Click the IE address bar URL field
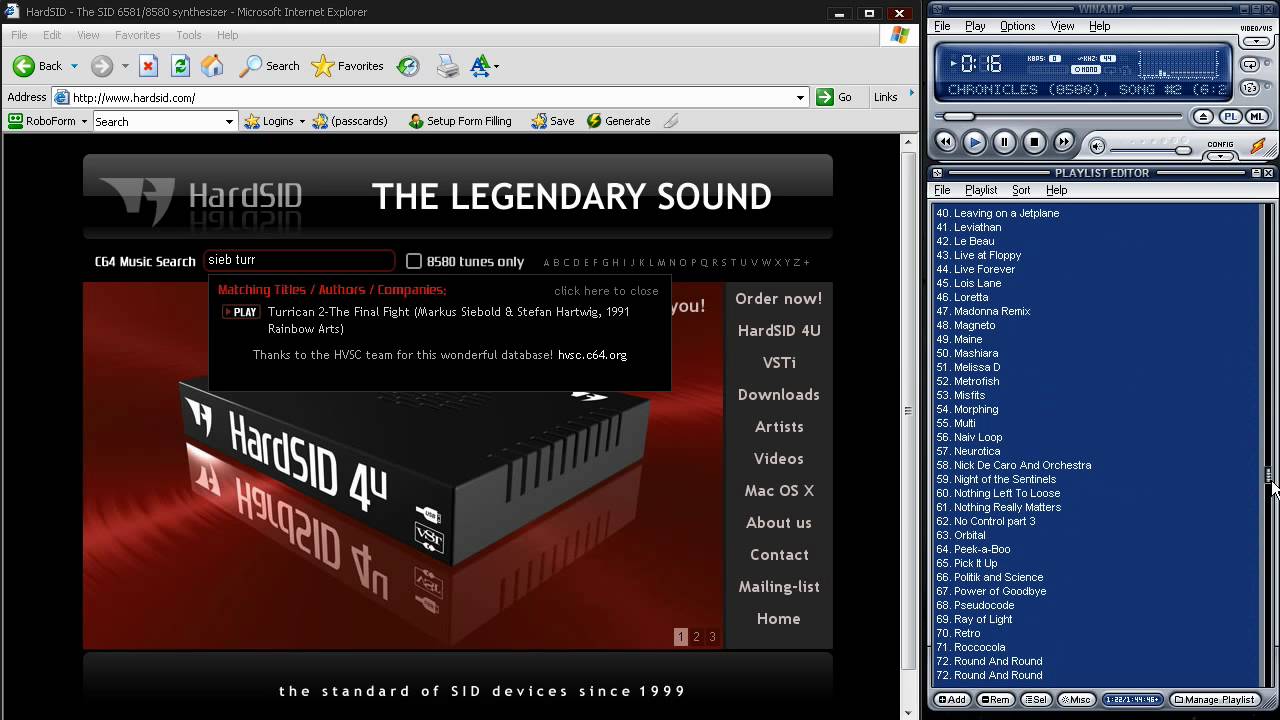Screen dimensions: 1280x720 431,97
